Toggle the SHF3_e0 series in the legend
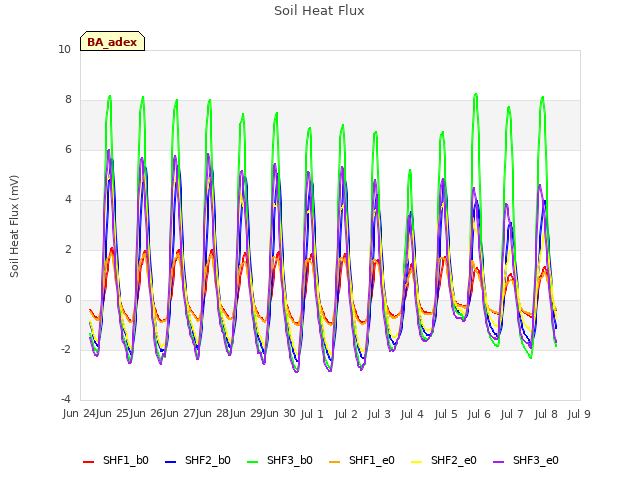The height and width of the screenshot is (480, 640). coord(526,460)
